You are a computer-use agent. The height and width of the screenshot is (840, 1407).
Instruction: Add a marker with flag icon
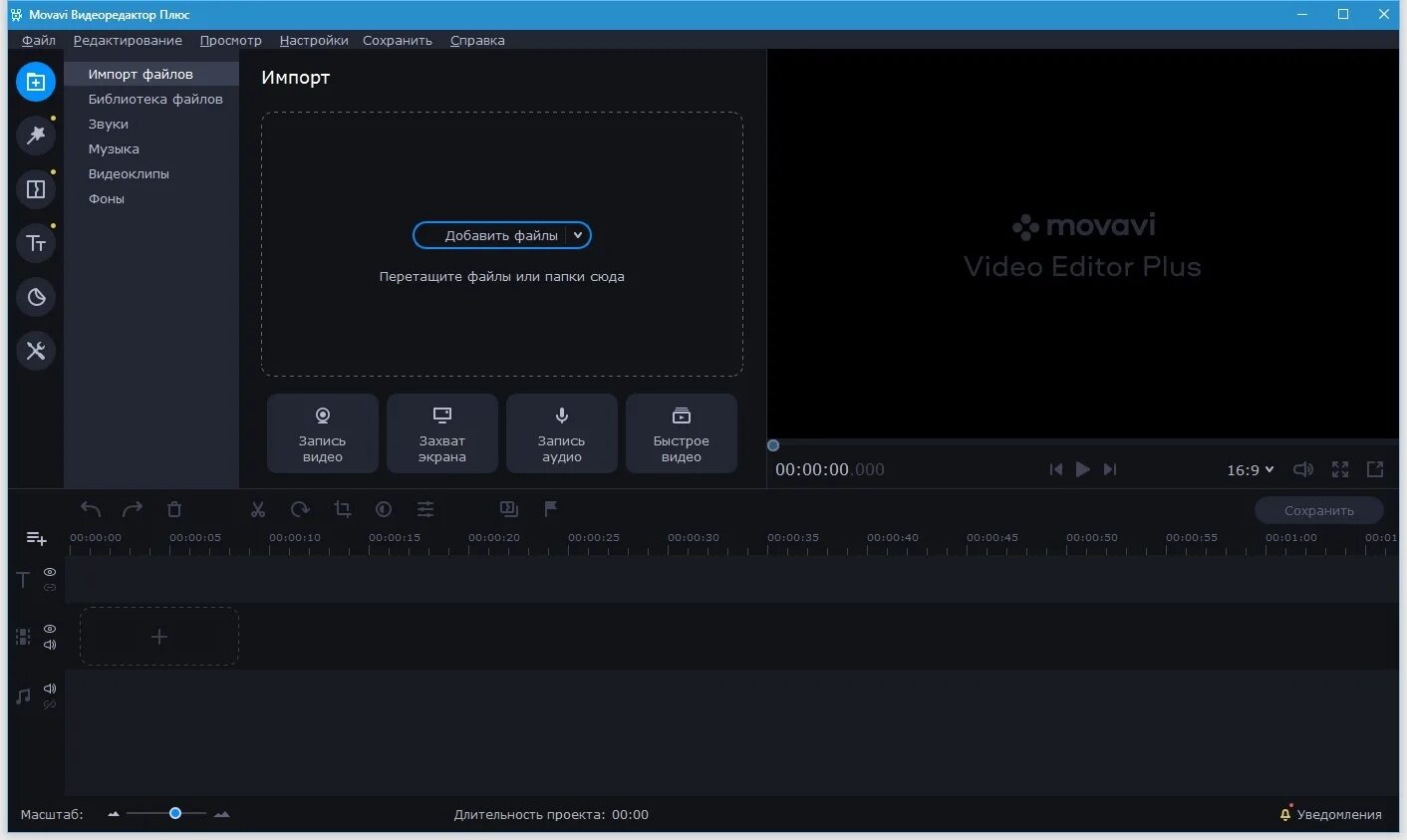550,509
